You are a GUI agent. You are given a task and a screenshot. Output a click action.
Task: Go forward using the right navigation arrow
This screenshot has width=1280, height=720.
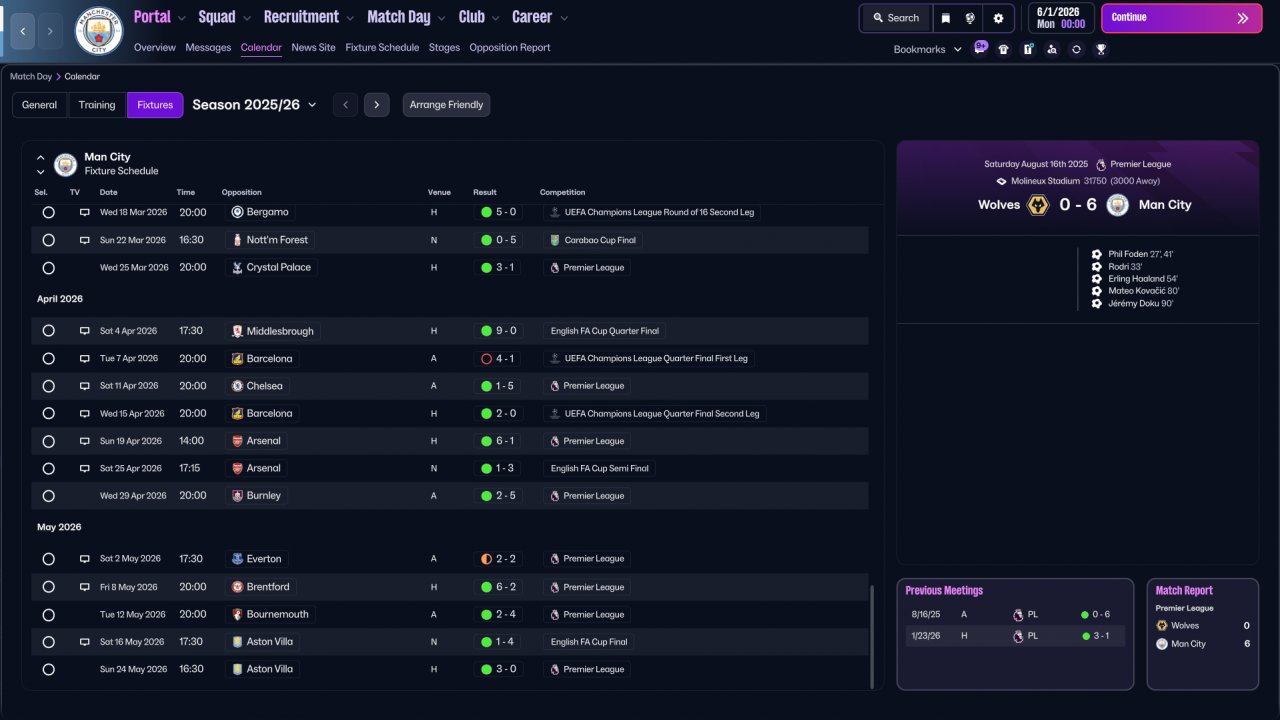pos(51,31)
